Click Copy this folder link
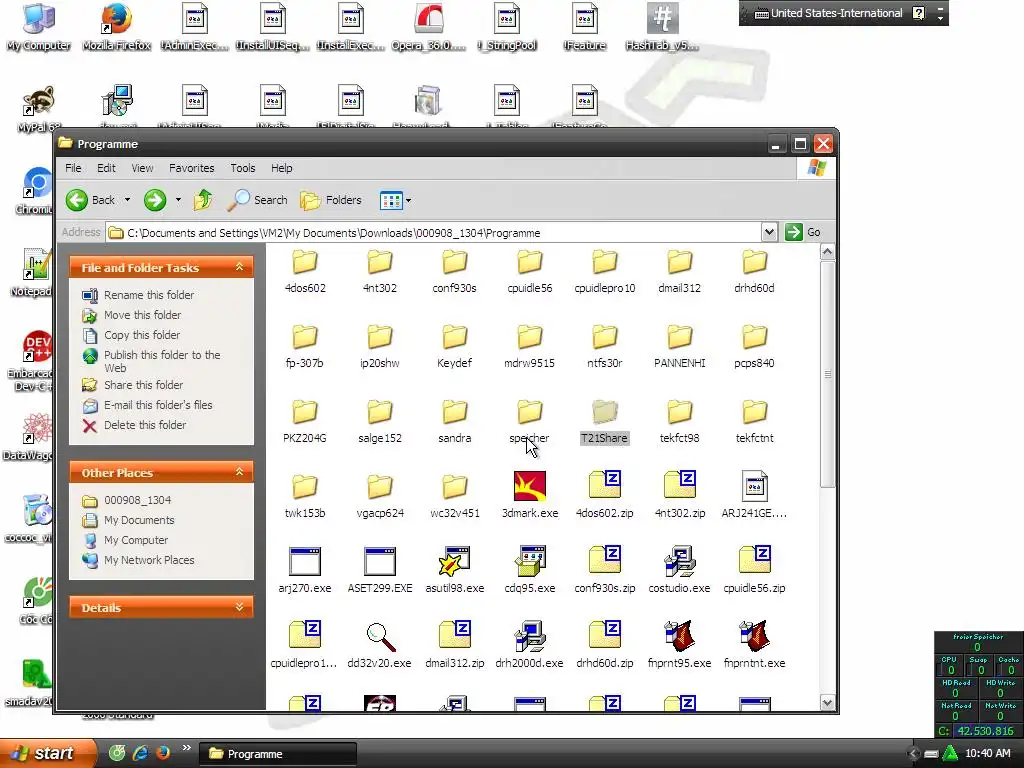The height and width of the screenshot is (768, 1024). pyautogui.click(x=142, y=335)
